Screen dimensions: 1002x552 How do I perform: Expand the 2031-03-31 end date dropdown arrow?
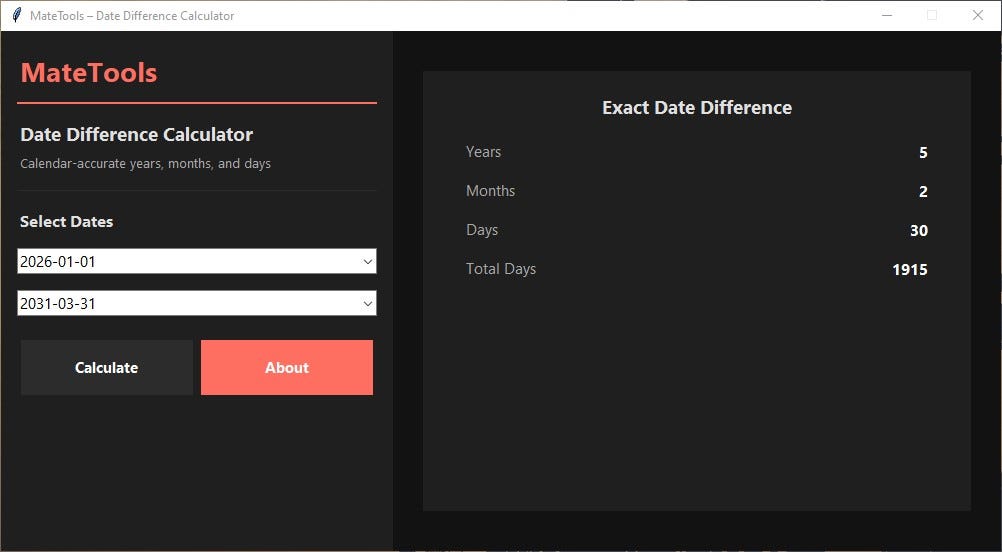click(367, 303)
